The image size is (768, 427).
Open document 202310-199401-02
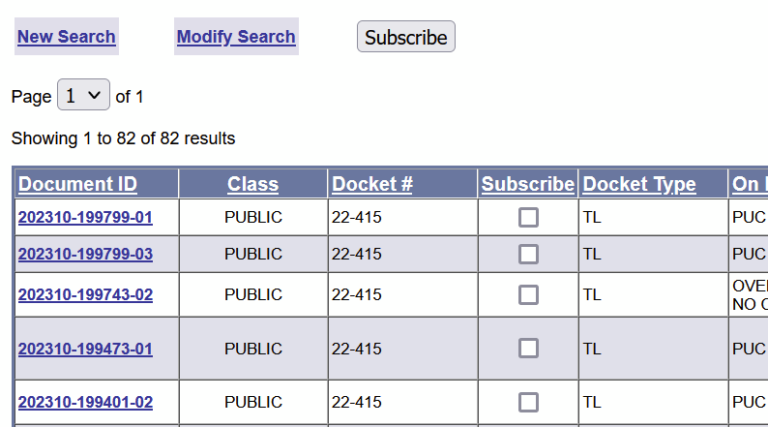pyautogui.click(x=85, y=403)
